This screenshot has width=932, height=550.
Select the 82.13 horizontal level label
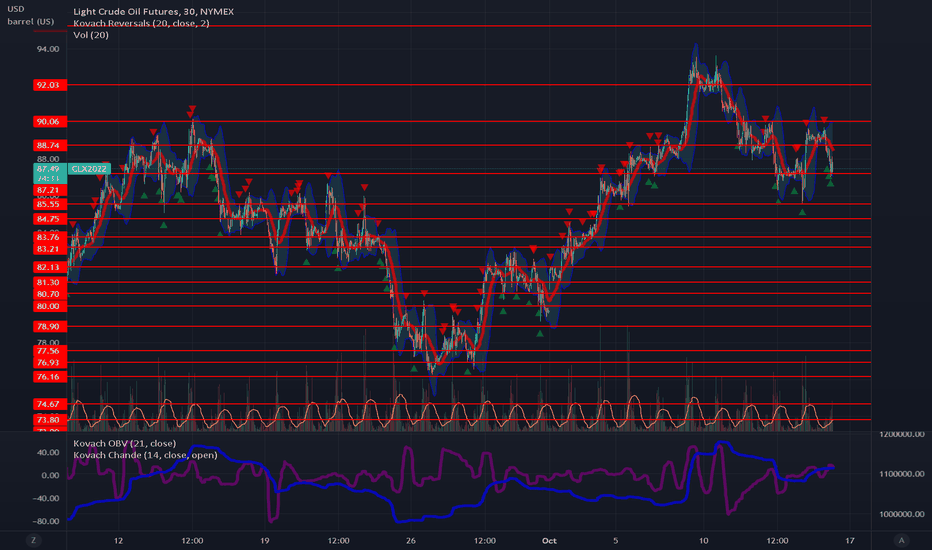click(x=50, y=267)
